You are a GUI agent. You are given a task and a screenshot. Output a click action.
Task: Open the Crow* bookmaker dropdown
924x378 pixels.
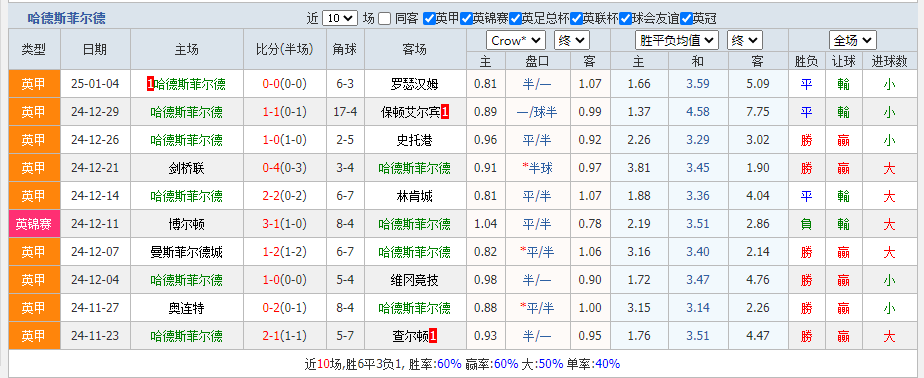516,41
